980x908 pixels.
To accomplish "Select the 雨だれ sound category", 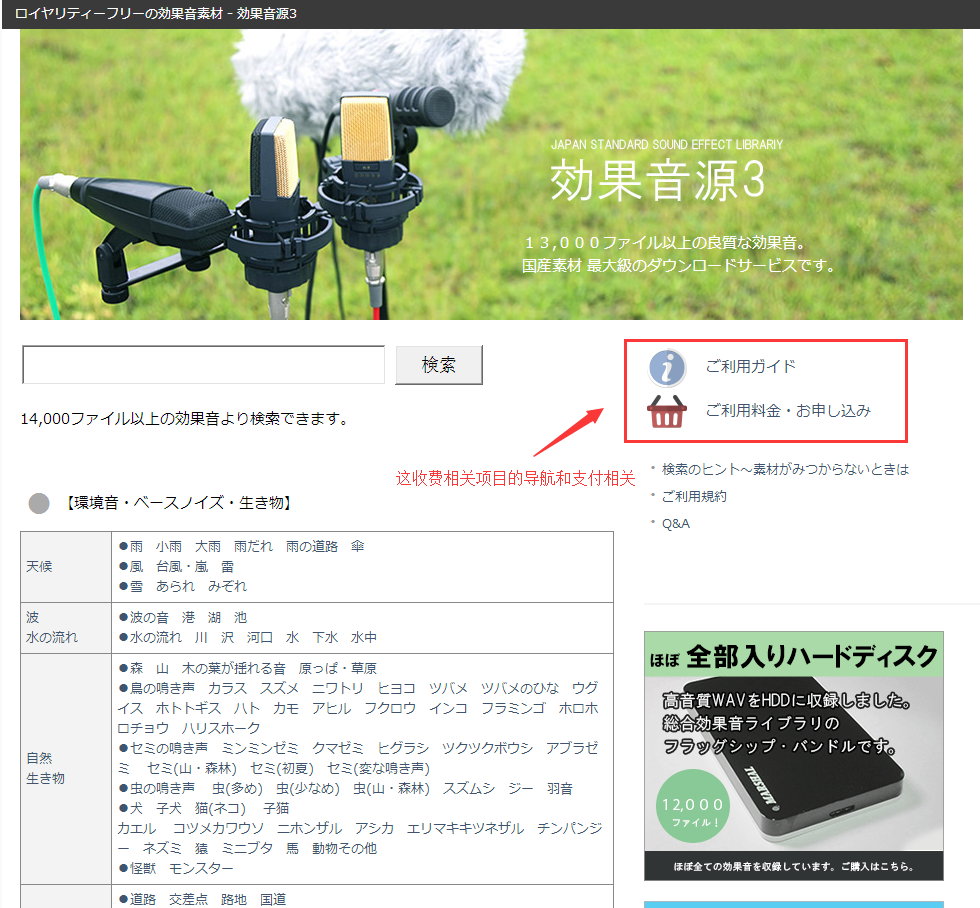I will click(253, 547).
